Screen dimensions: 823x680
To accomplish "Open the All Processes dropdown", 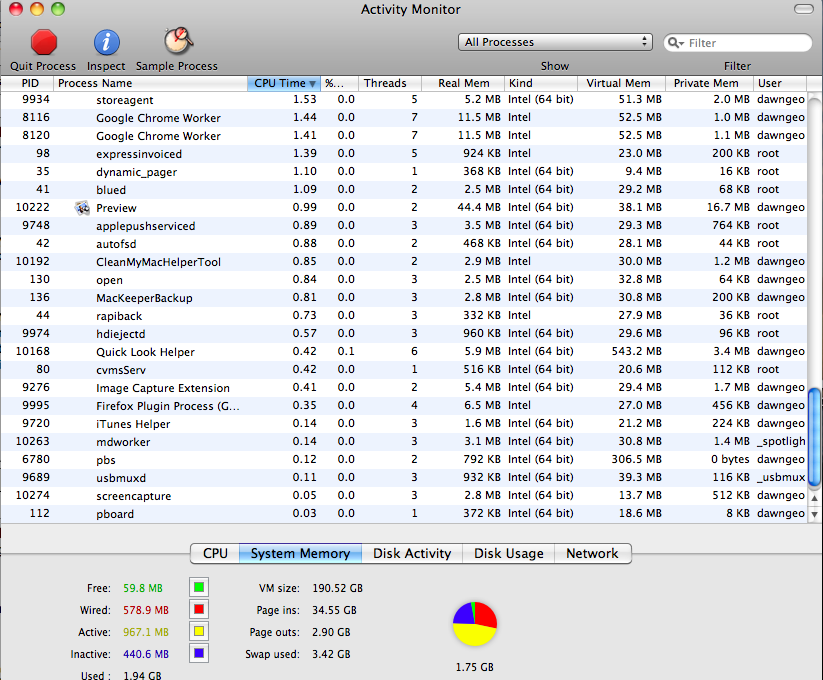I will tap(555, 42).
